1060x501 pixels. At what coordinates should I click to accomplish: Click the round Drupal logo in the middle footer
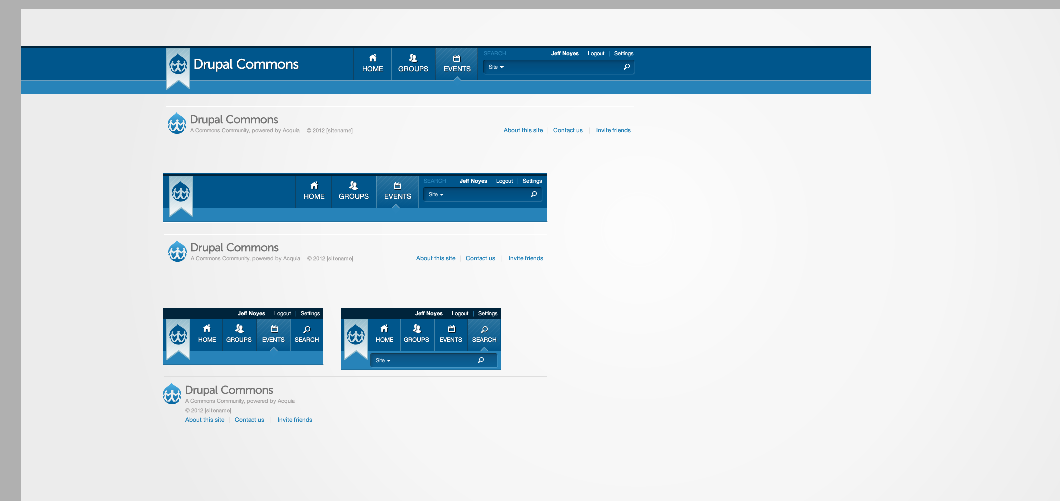[177, 252]
